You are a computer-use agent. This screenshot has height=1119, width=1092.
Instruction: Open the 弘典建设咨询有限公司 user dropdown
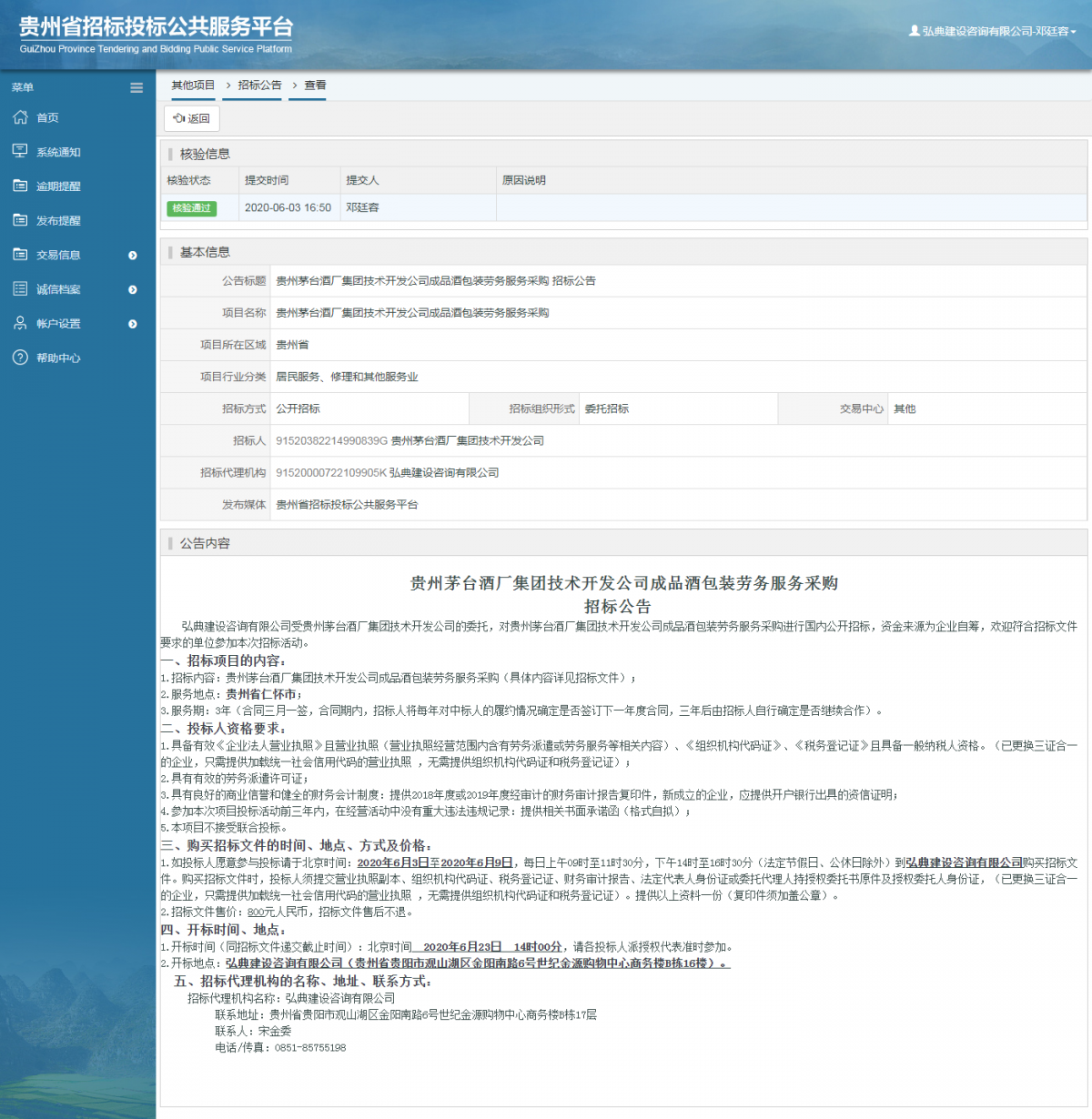[x=993, y=31]
